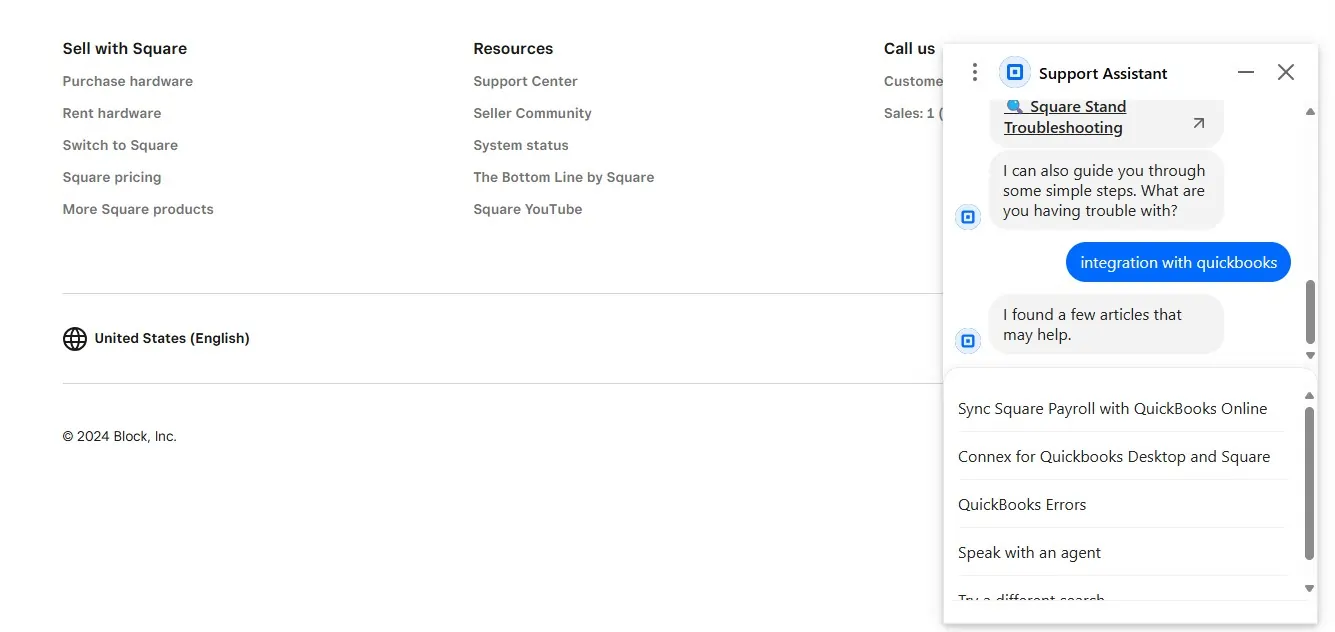Change region via United States (English)
Viewport: 1335px width, 632px height.
[172, 338]
